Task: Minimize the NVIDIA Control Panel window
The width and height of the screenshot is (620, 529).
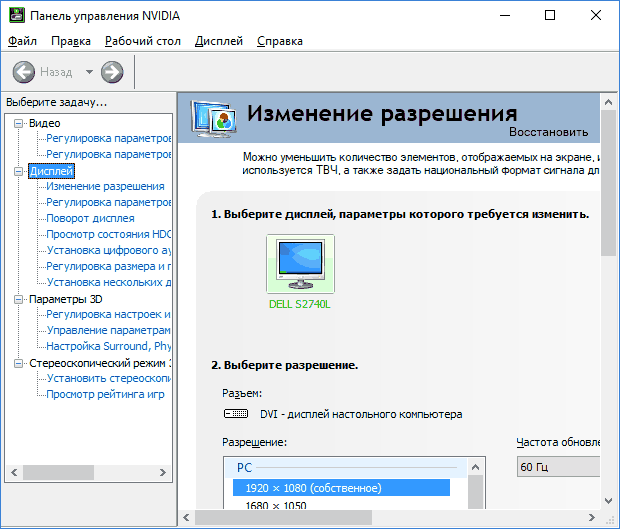Action: 505,15
